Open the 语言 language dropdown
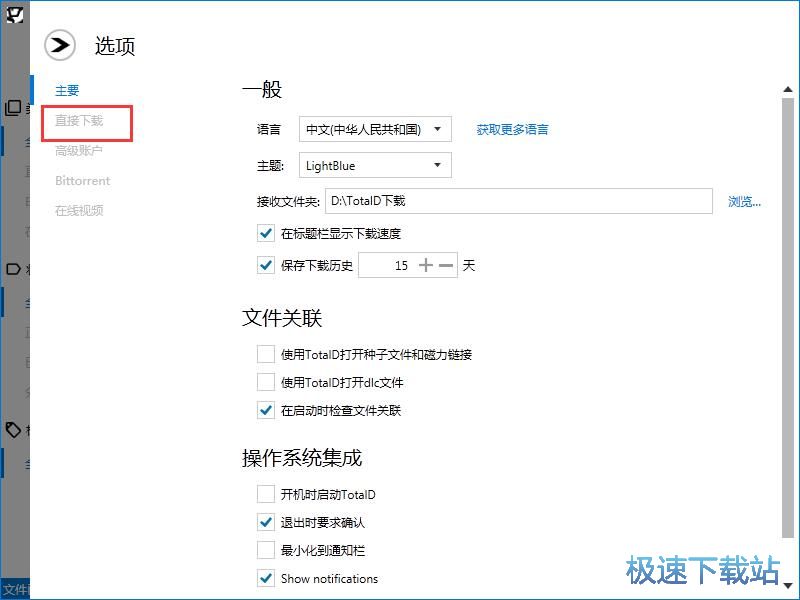This screenshot has width=800, height=600. pos(375,129)
